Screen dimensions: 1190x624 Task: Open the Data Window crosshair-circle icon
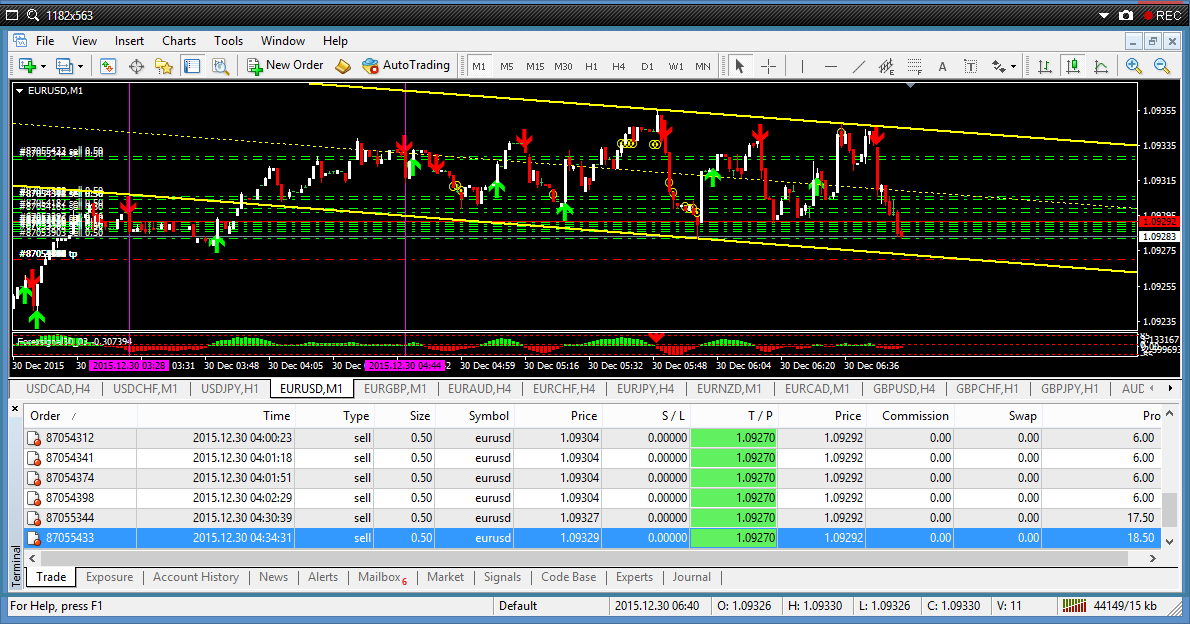[136, 66]
